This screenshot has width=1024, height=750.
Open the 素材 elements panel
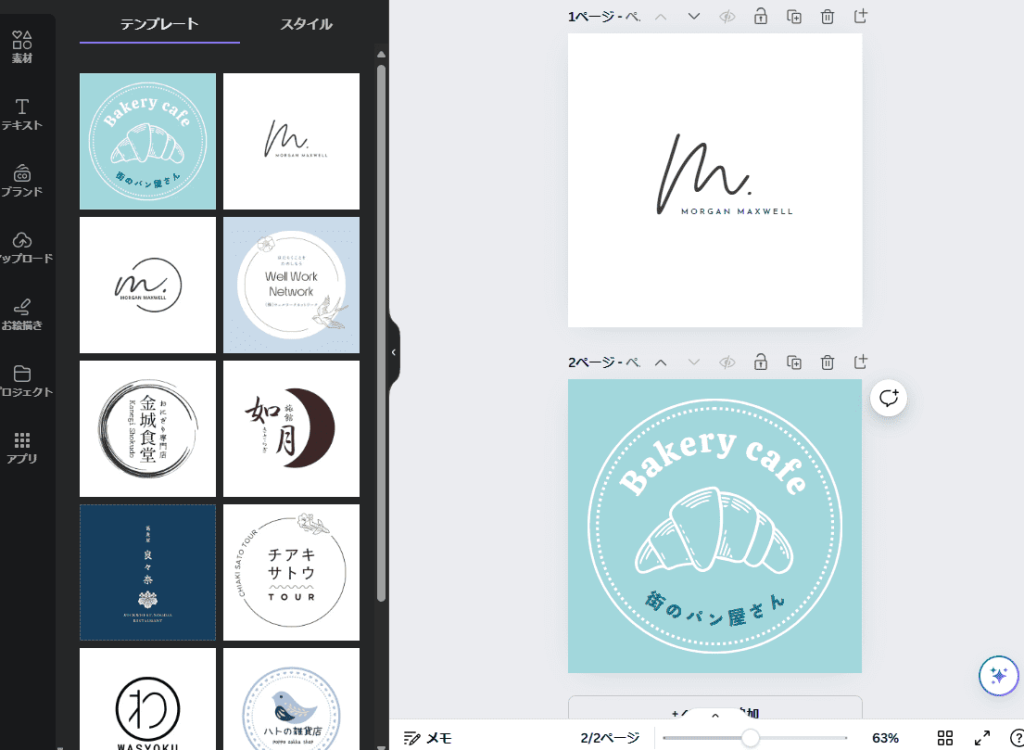pos(22,47)
